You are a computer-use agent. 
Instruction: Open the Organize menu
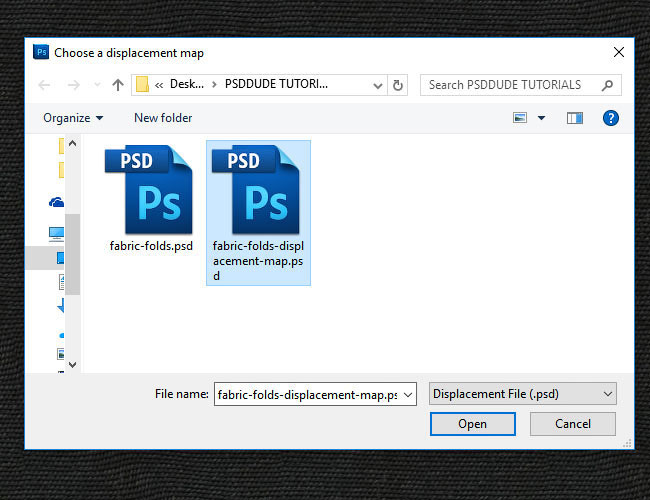pyautogui.click(x=73, y=118)
